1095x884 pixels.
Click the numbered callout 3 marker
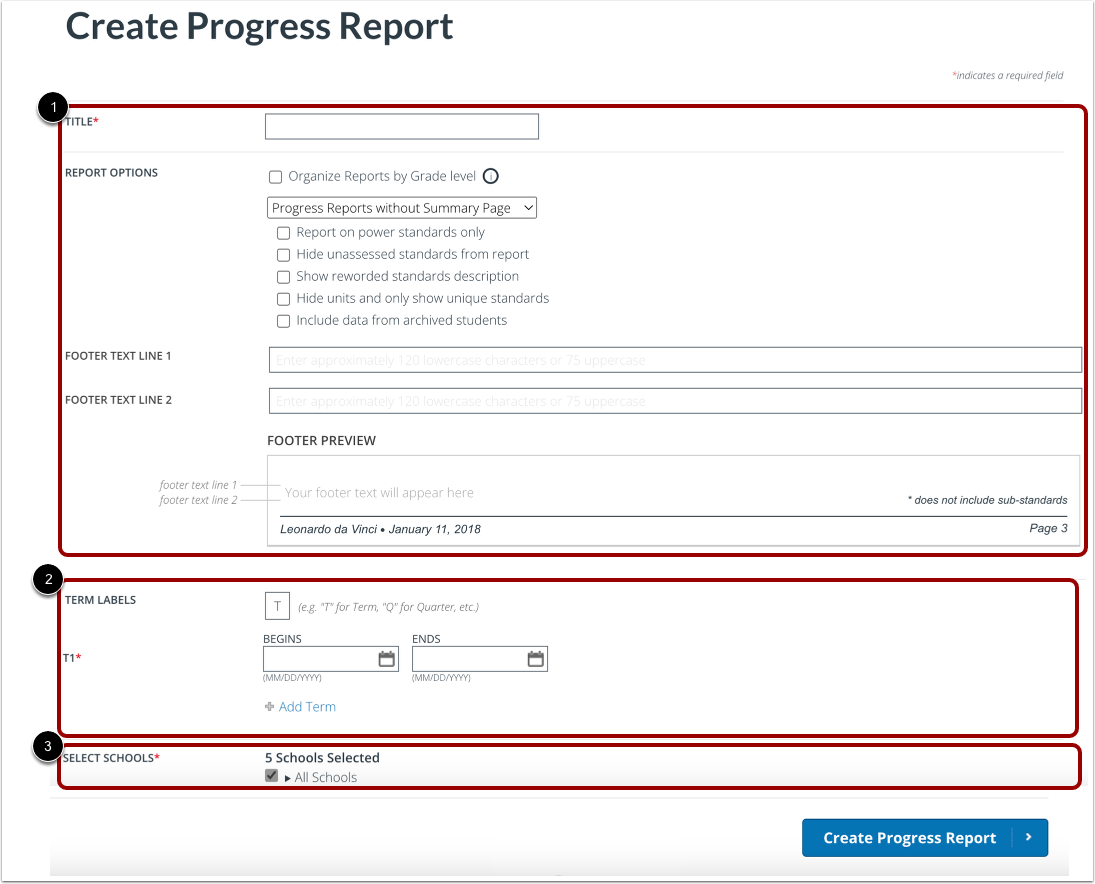48,748
